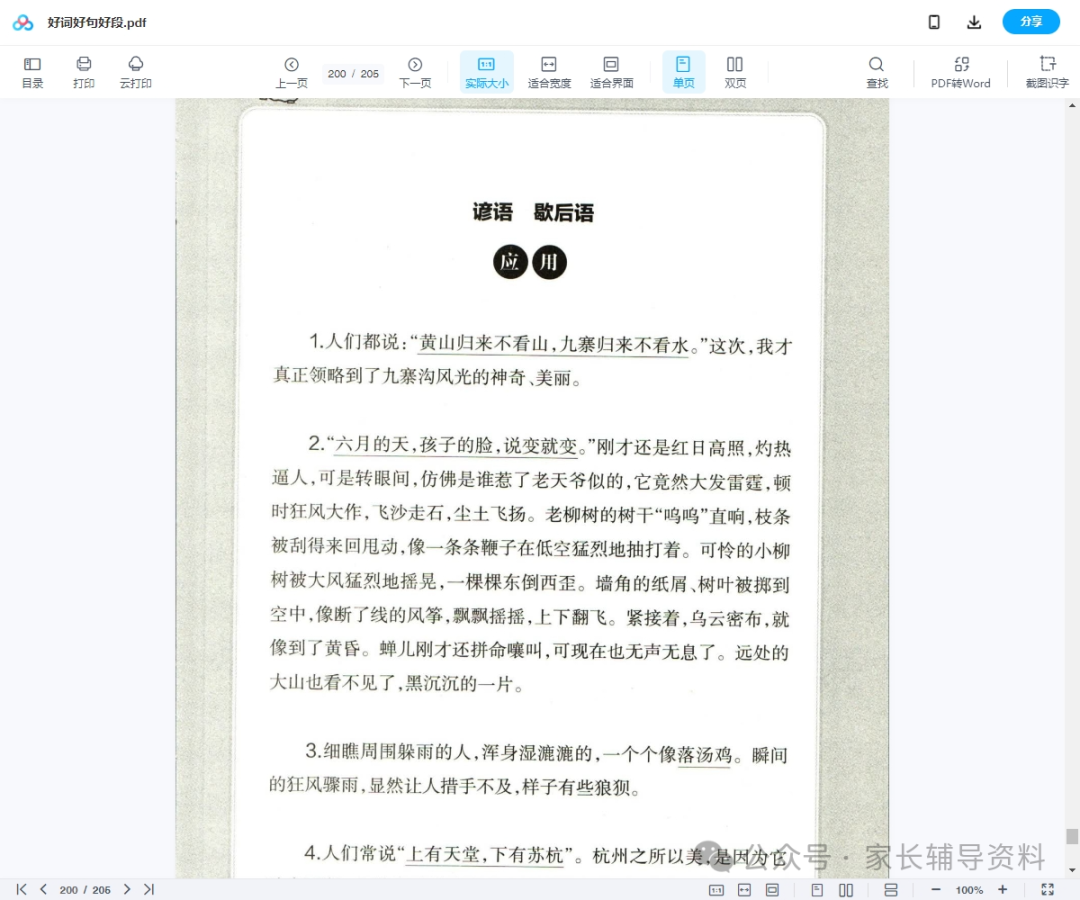This screenshot has height=900, width=1080.
Task: Toggle continuous scroll layout in the bottom bar
Action: (x=891, y=890)
